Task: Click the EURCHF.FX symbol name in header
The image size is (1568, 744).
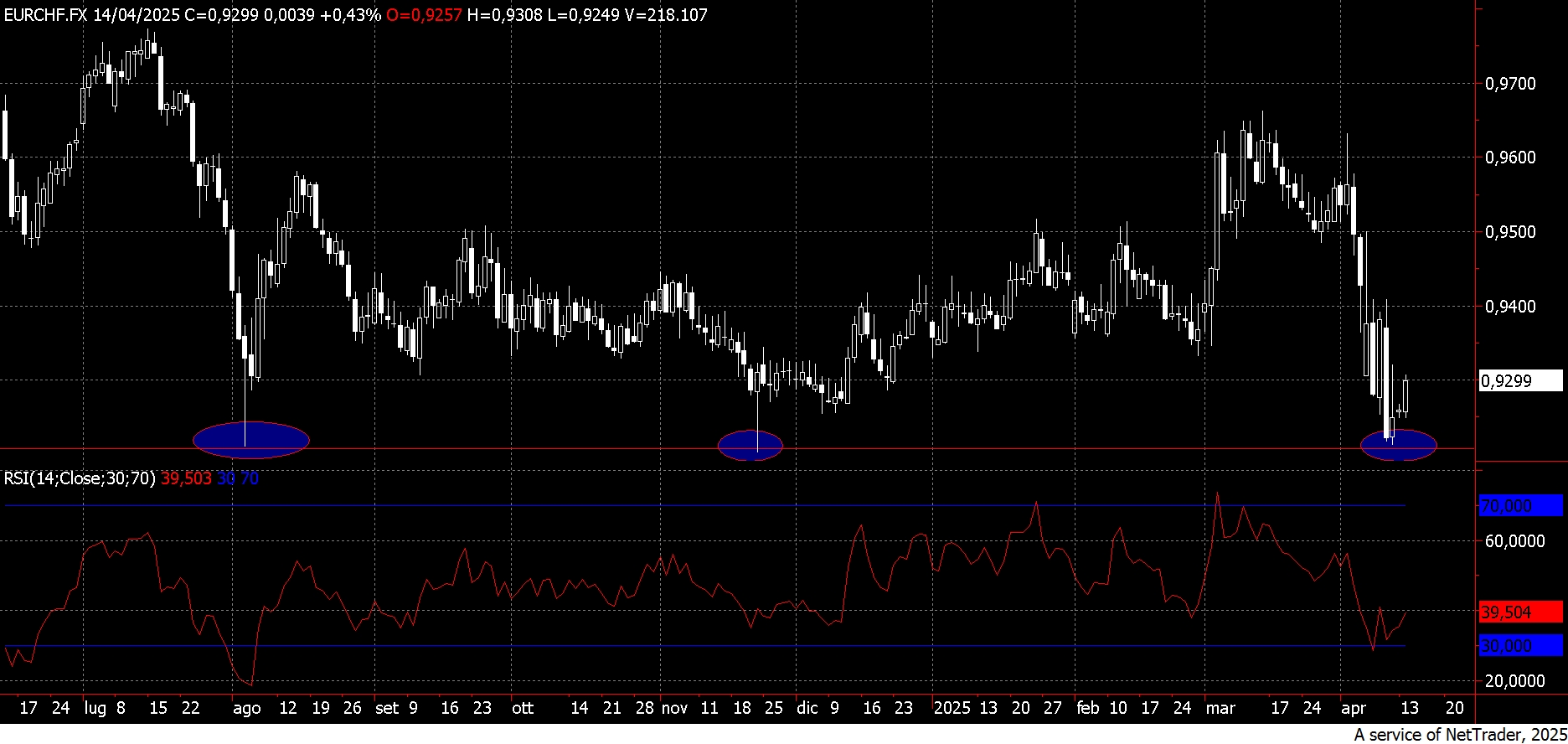Action: [46, 15]
